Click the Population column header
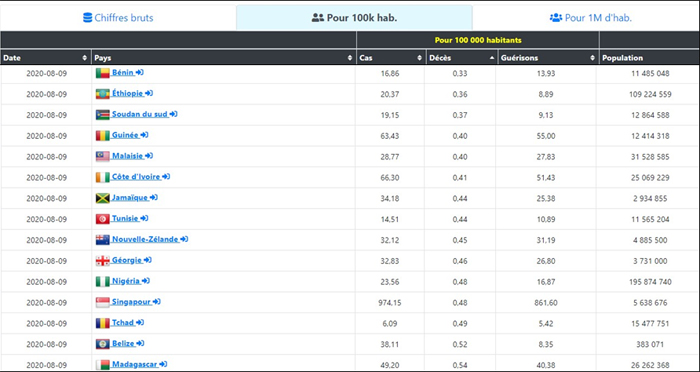The height and width of the screenshot is (372, 700). pyautogui.click(x=650, y=58)
